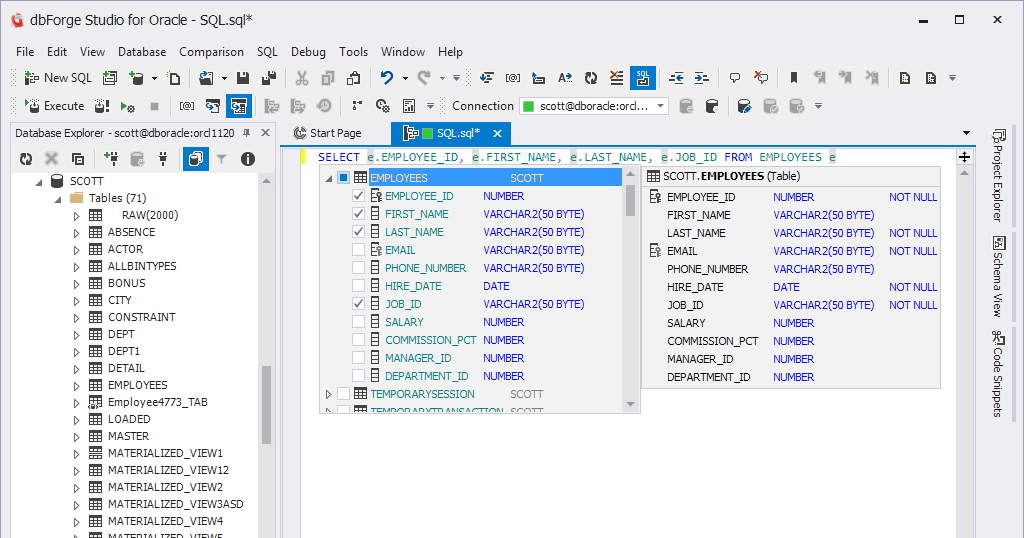Toggle the EMPLOYEES table checkbox in popup

tap(344, 178)
